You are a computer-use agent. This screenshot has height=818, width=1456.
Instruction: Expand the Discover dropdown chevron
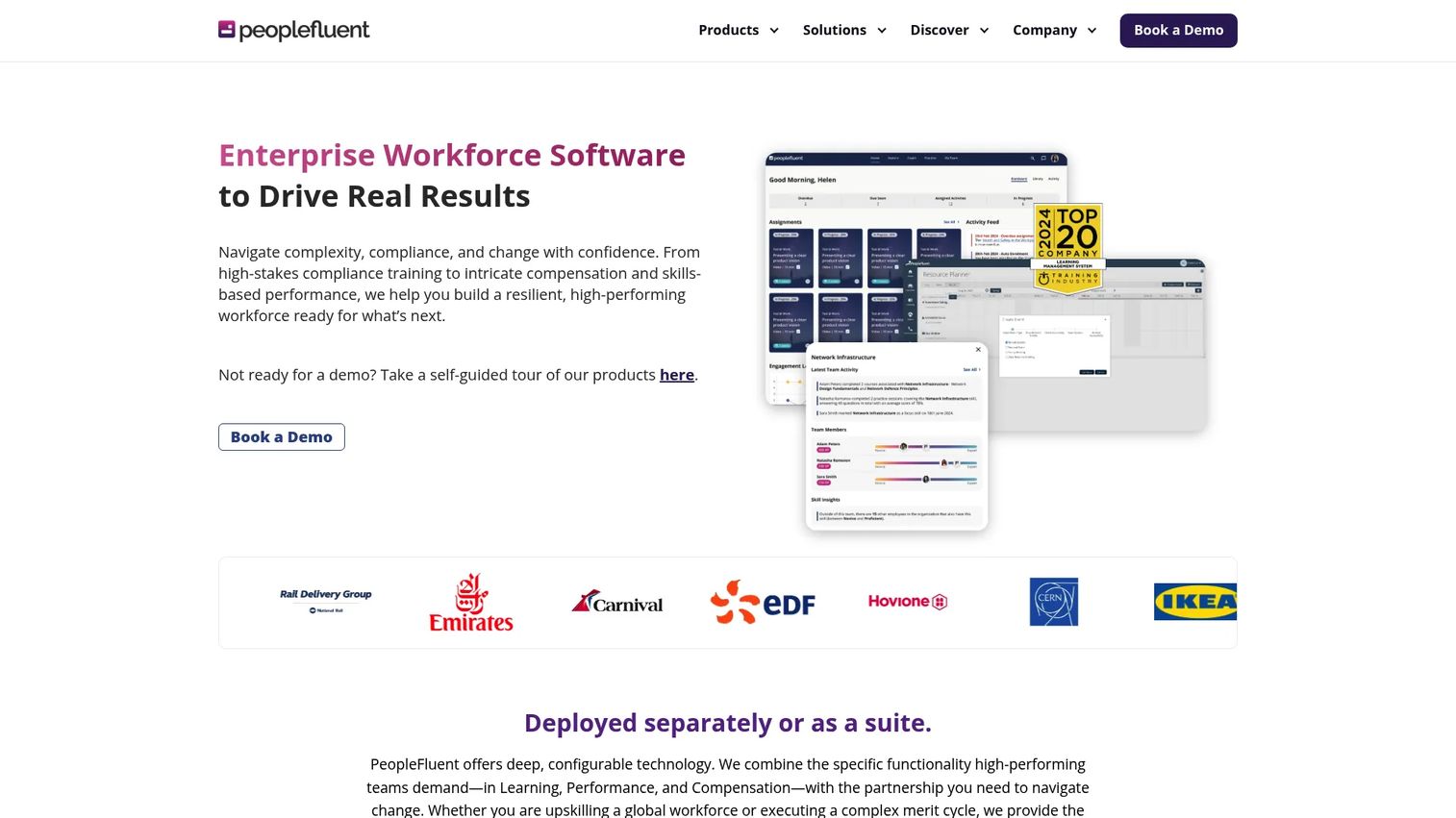pyautogui.click(x=984, y=31)
